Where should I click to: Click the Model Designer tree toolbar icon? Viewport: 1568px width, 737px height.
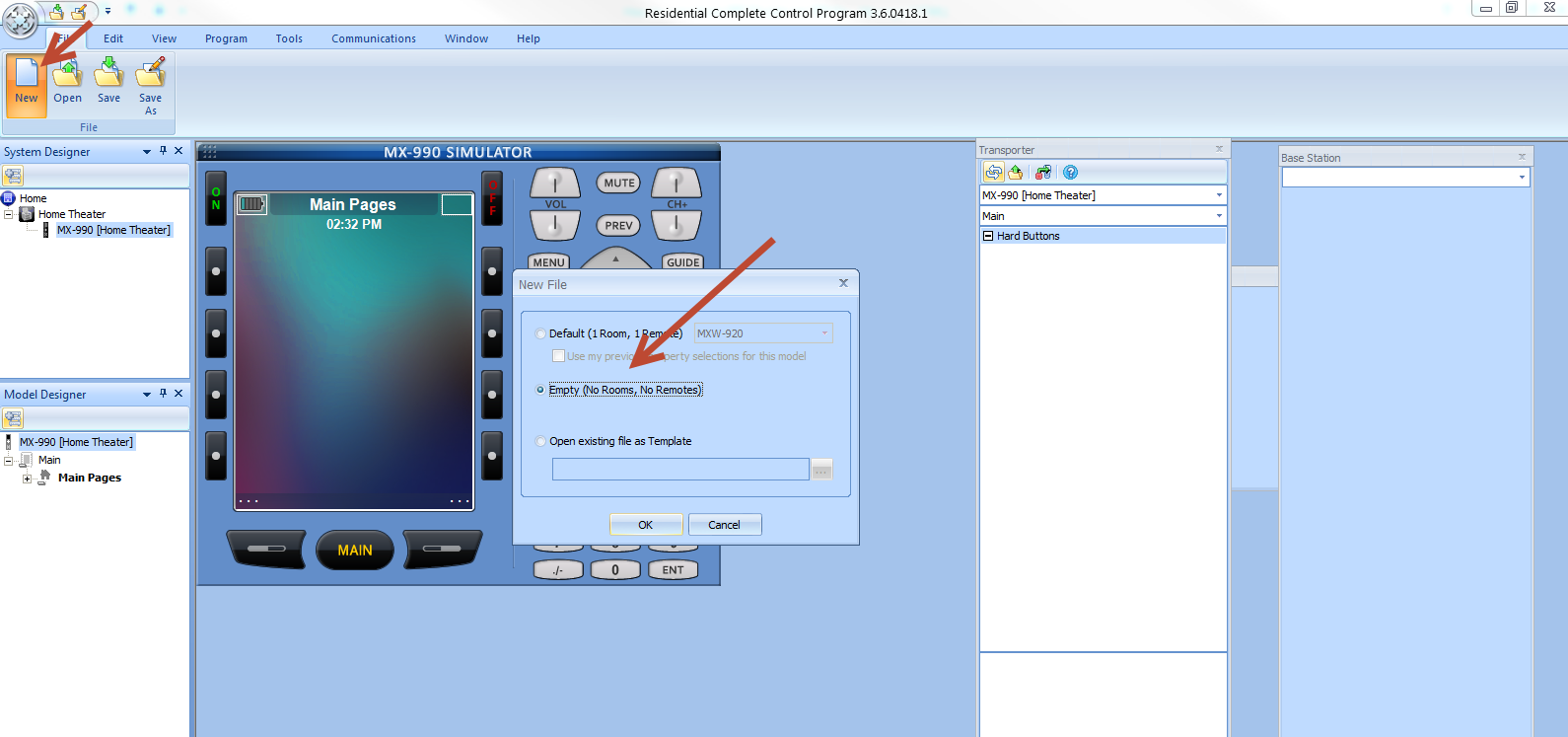[13, 418]
